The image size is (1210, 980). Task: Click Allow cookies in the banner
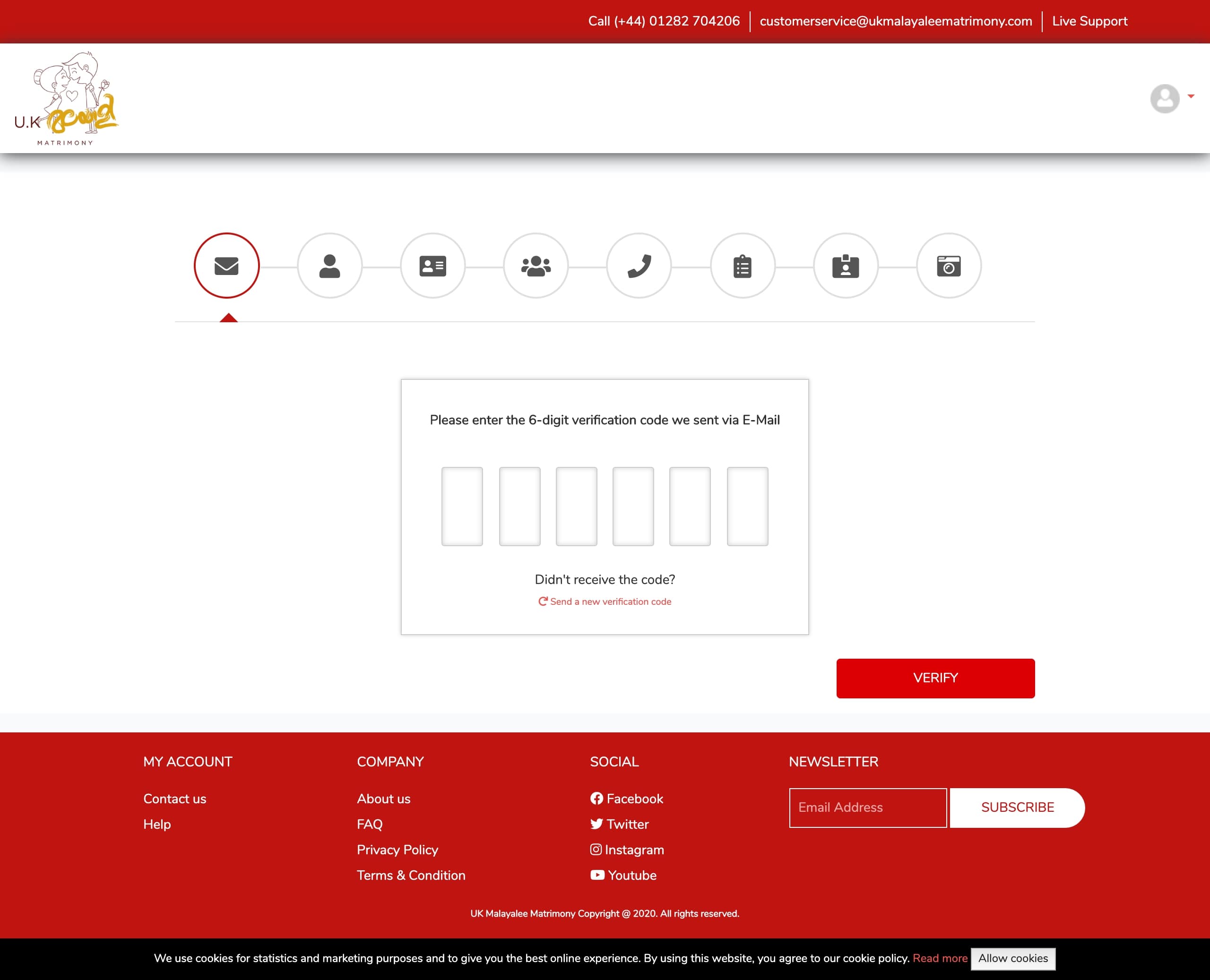(1013, 959)
